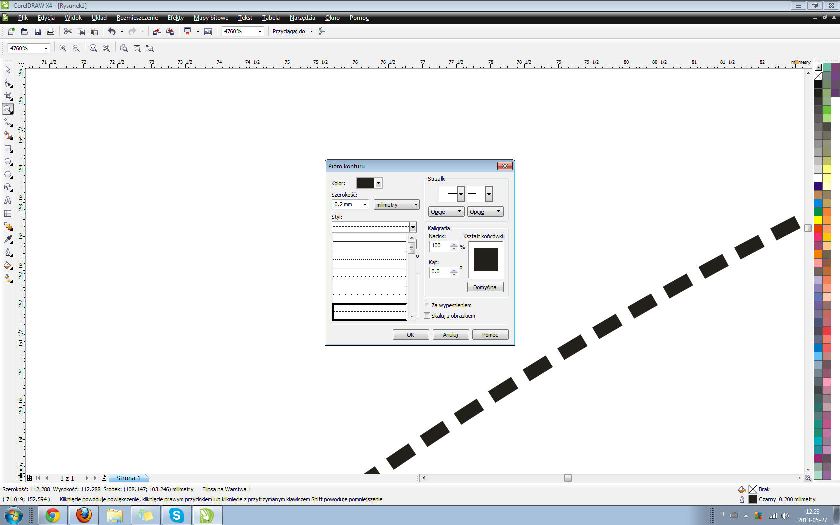Click the Save icon in the toolbar
Image resolution: width=840 pixels, height=525 pixels.
pos(38,32)
